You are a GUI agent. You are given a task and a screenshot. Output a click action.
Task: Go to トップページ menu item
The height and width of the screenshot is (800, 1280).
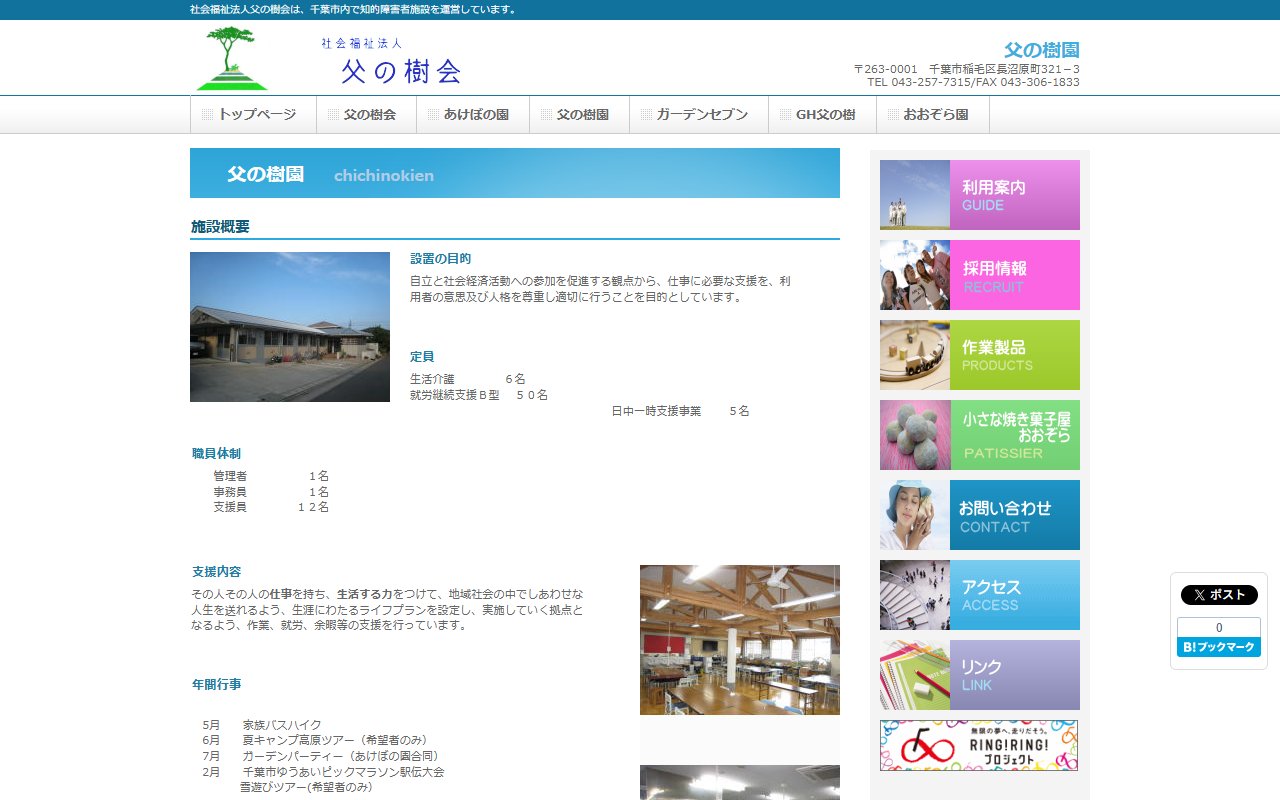coord(253,115)
